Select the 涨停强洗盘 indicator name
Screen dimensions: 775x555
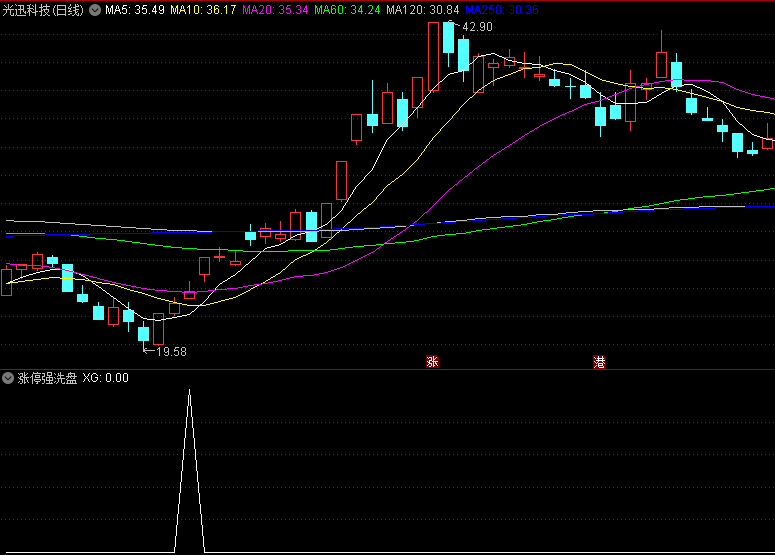[47, 379]
